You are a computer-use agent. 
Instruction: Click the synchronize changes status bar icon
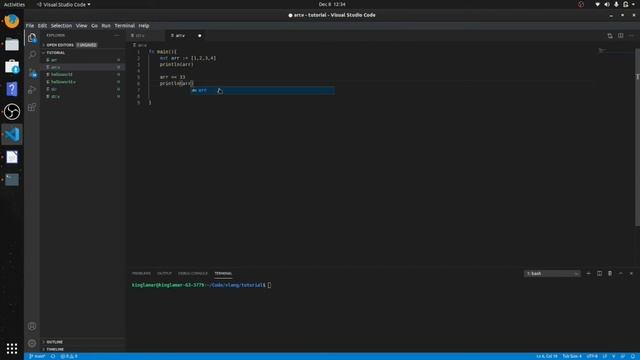53,356
